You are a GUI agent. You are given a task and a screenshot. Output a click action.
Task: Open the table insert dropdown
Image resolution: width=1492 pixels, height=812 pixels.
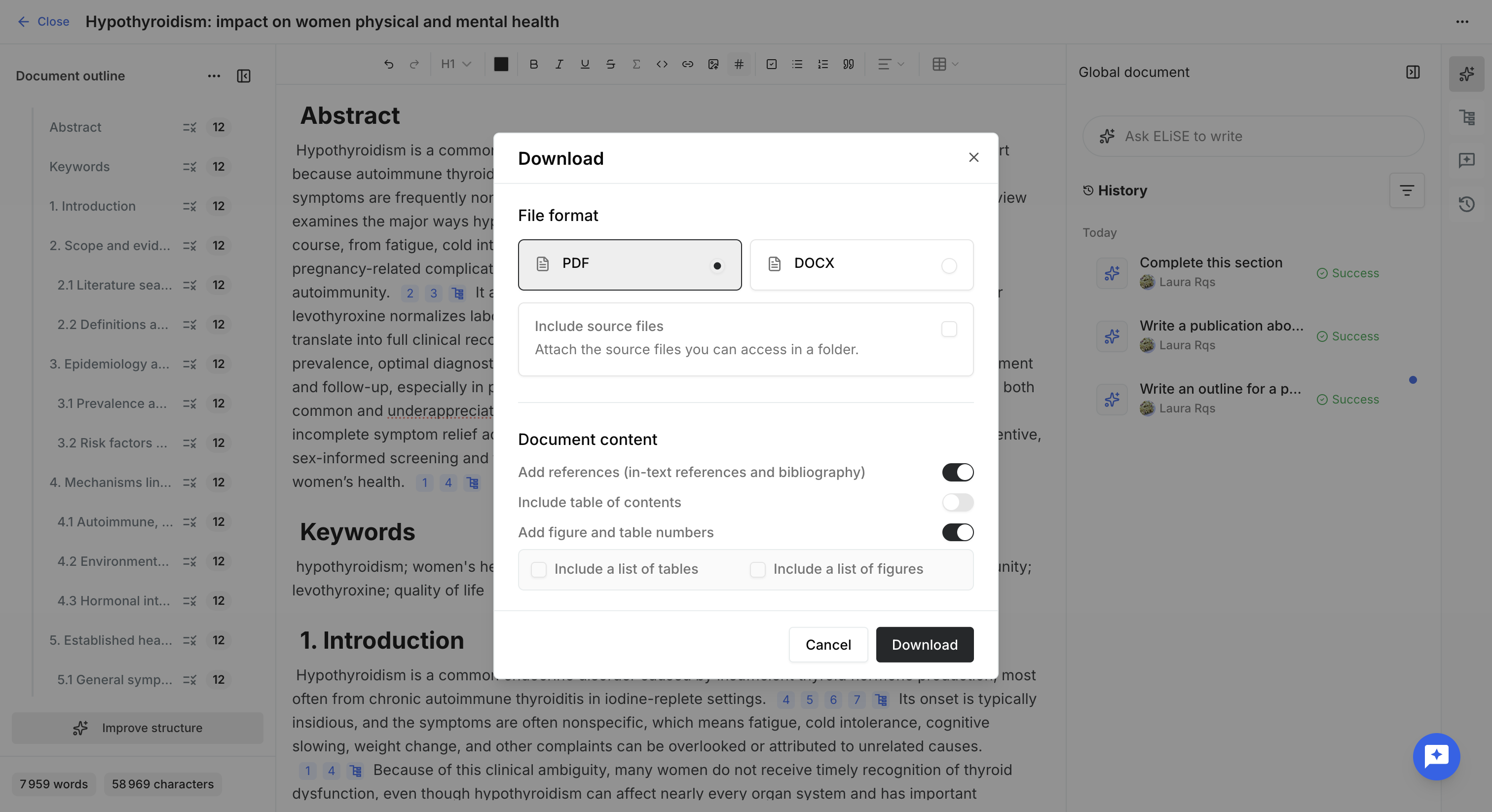pyautogui.click(x=945, y=64)
